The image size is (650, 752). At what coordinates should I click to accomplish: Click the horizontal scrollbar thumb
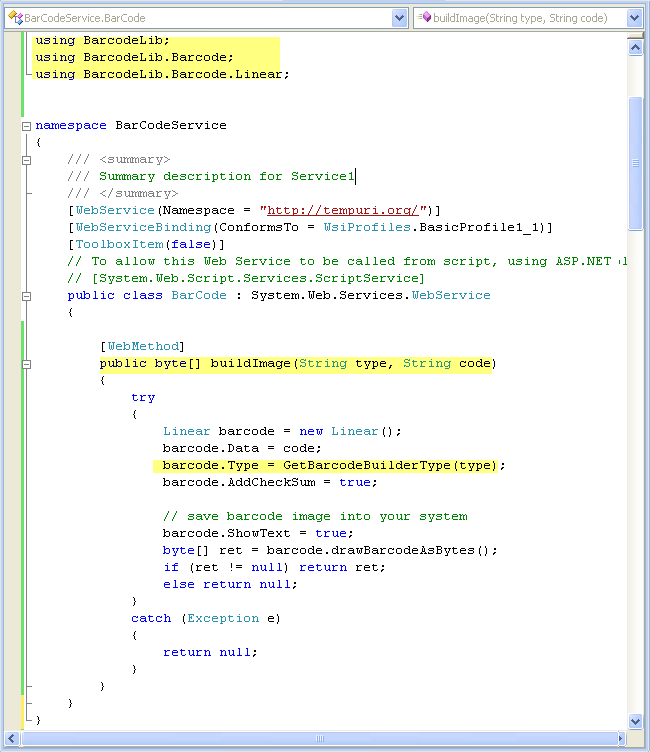click(319, 738)
